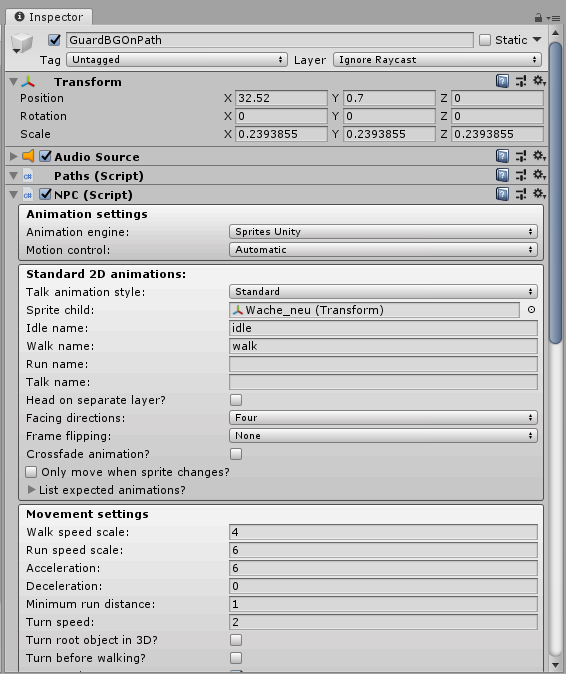This screenshot has height=674, width=566.
Task: Disable the NPC script component checkbox
Action: coord(45,194)
